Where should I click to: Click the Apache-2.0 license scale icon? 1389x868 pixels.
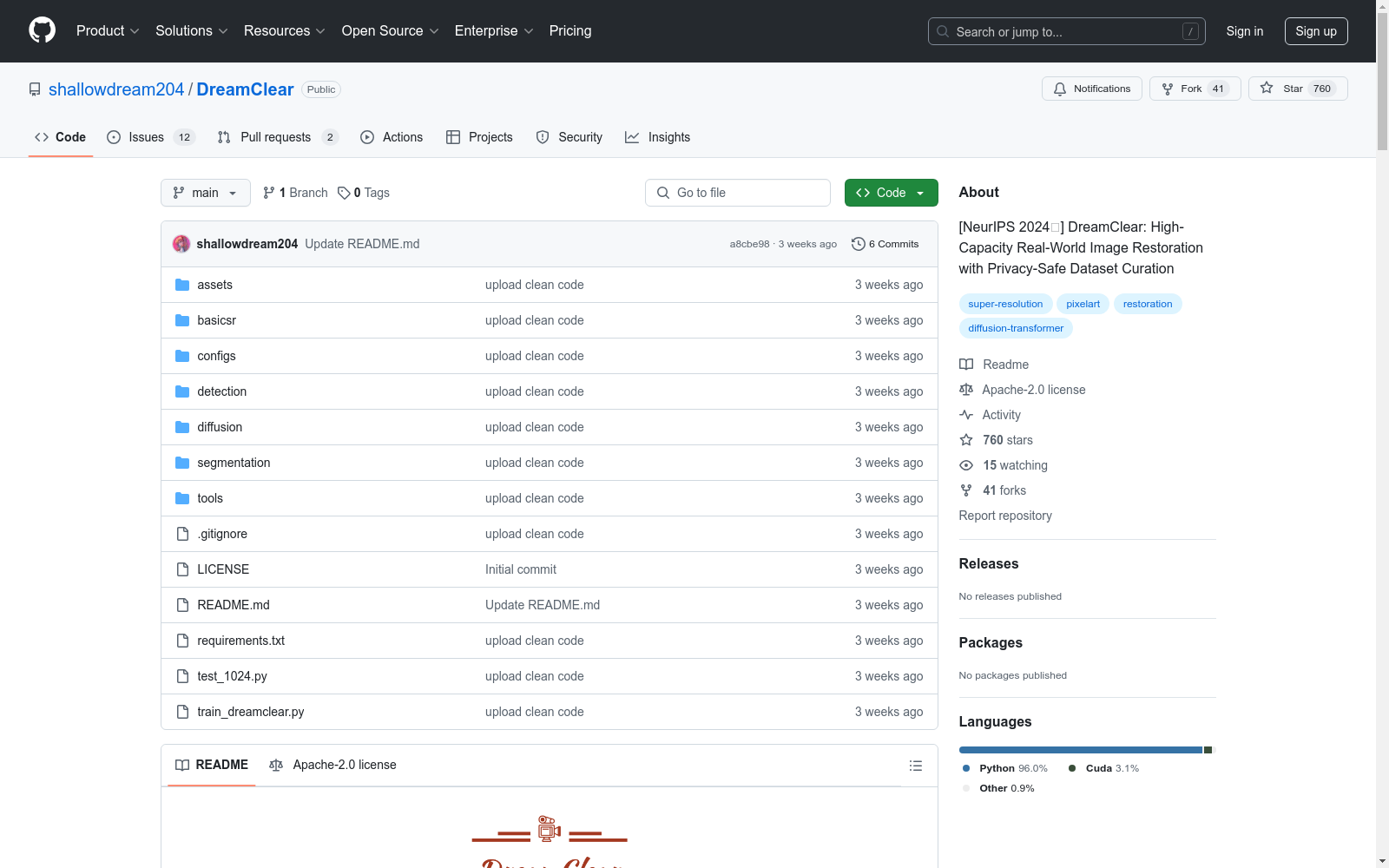point(966,390)
